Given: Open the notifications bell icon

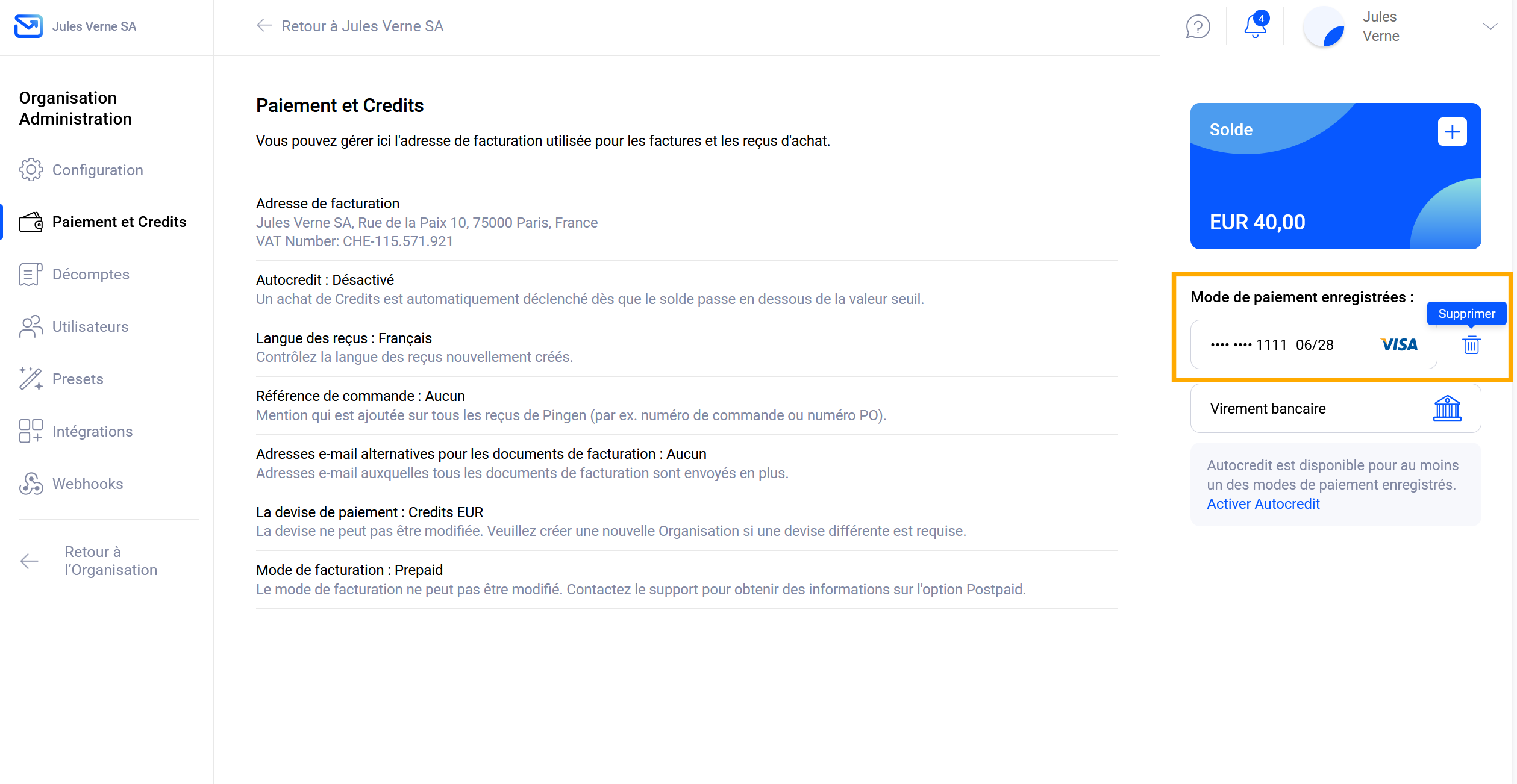Looking at the screenshot, I should [1256, 26].
